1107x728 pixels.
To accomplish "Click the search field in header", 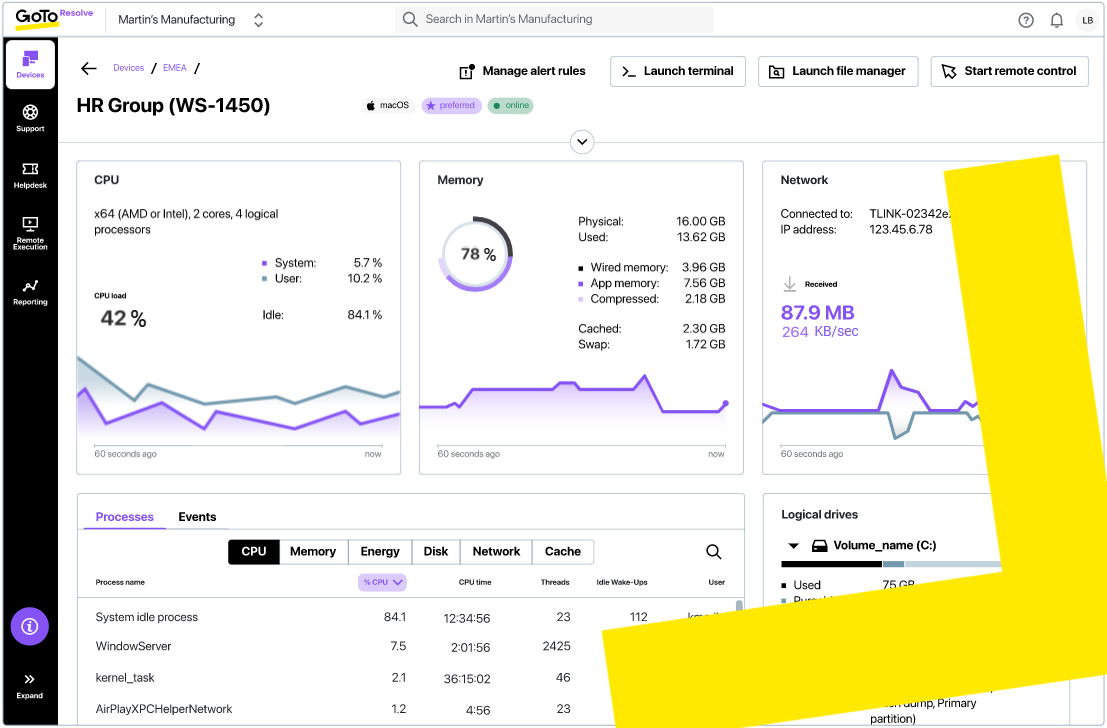I will pyautogui.click(x=556, y=19).
